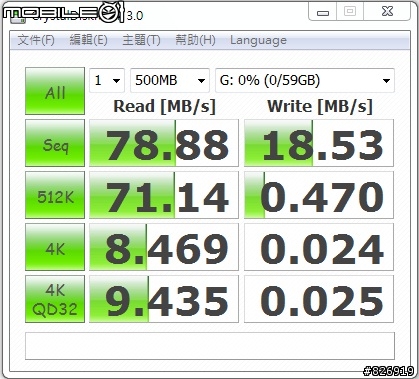Open the test count dropdown showing 1
The image size is (419, 379).
pyautogui.click(x=107, y=80)
